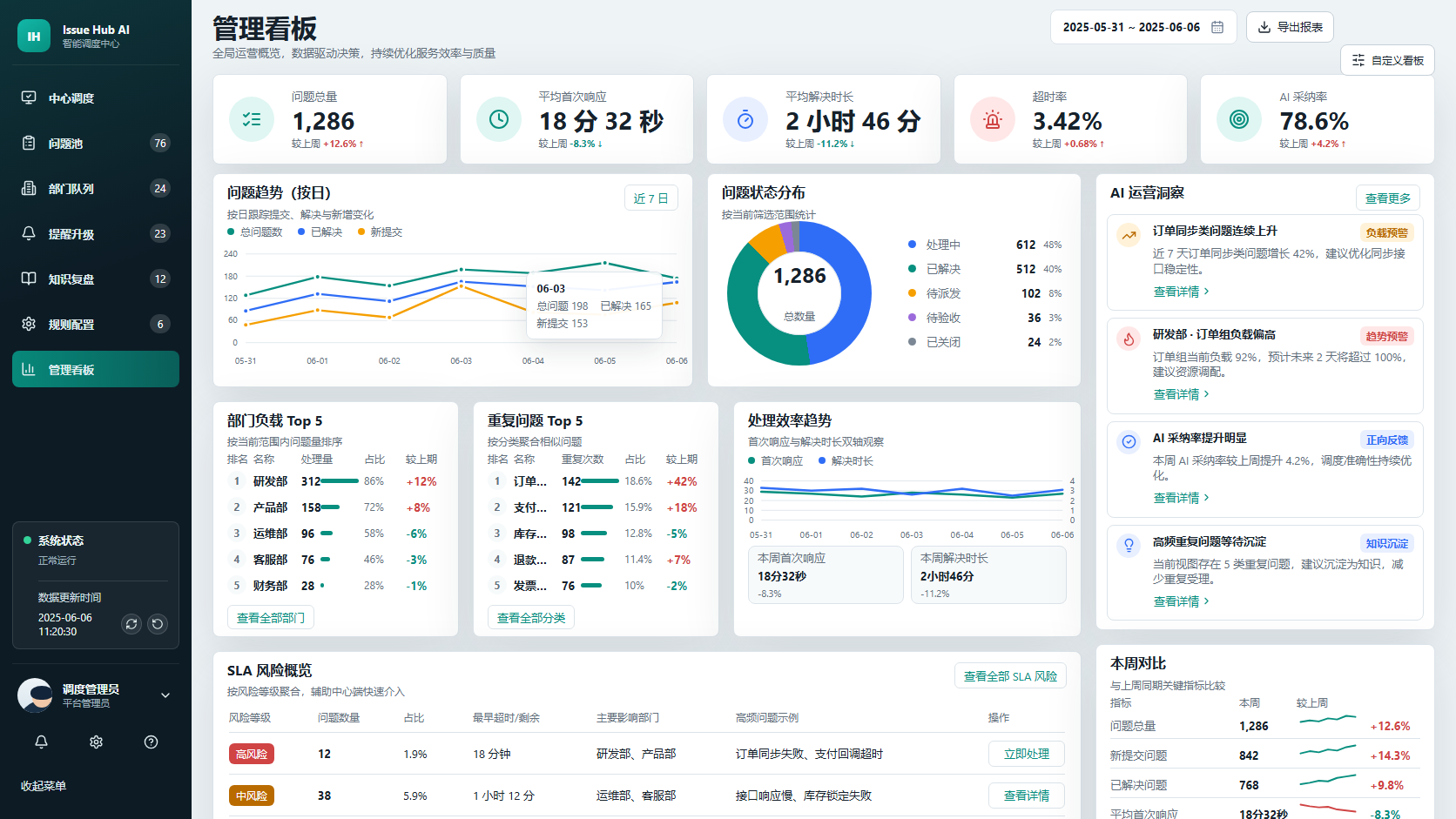Toggle the 解决时长 legend in efficiency chart

click(846, 461)
